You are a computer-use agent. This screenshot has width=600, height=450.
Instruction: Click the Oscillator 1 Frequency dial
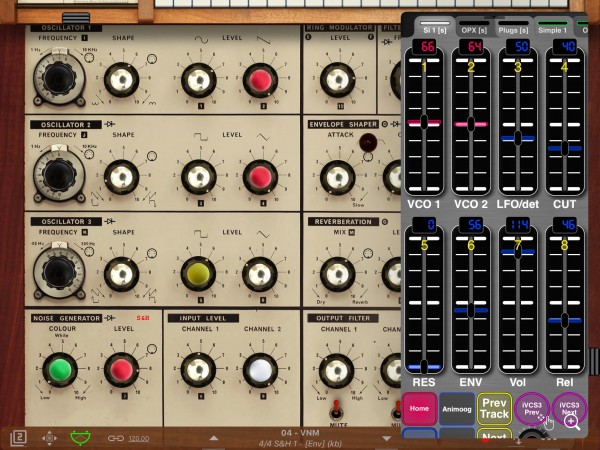59,78
